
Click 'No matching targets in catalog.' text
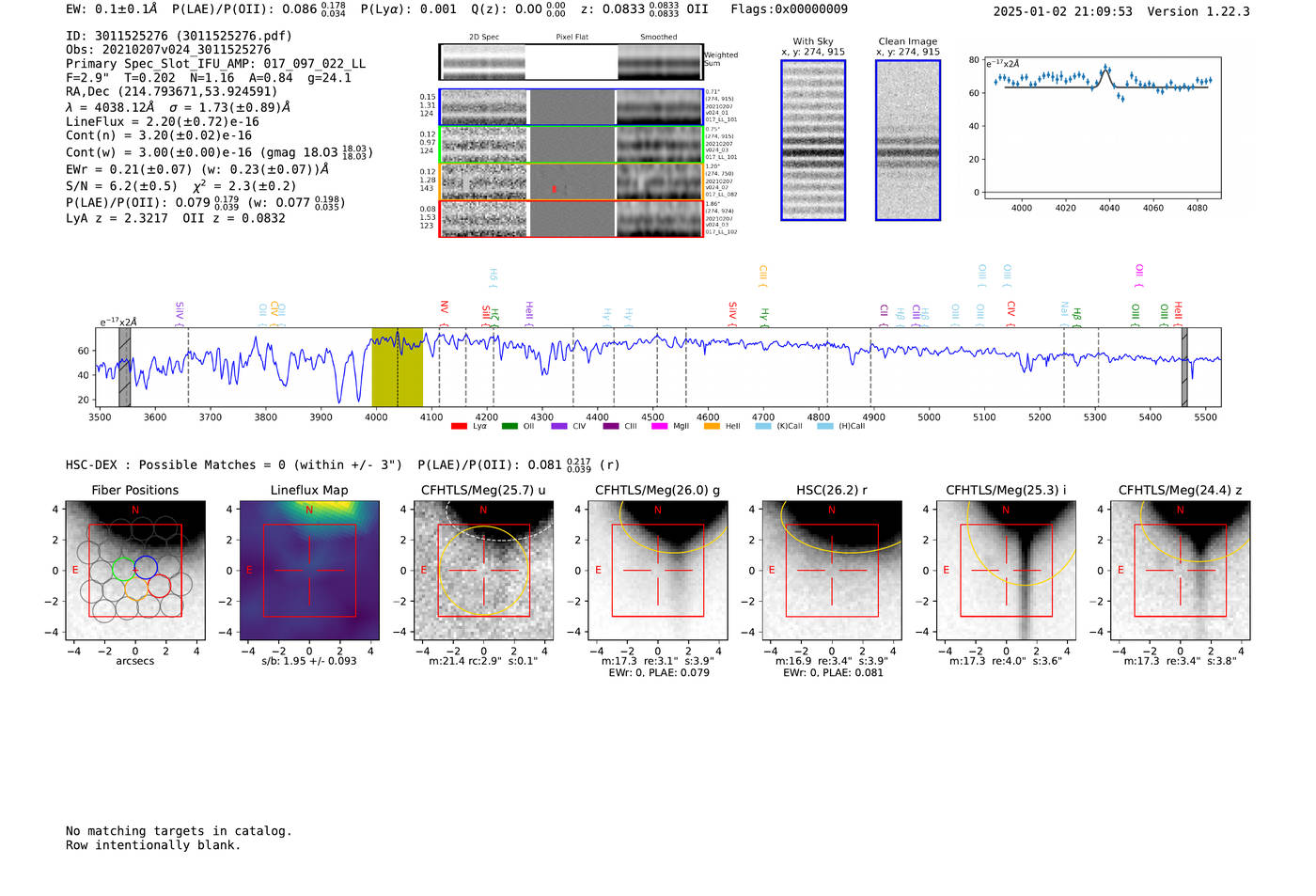coord(179,831)
